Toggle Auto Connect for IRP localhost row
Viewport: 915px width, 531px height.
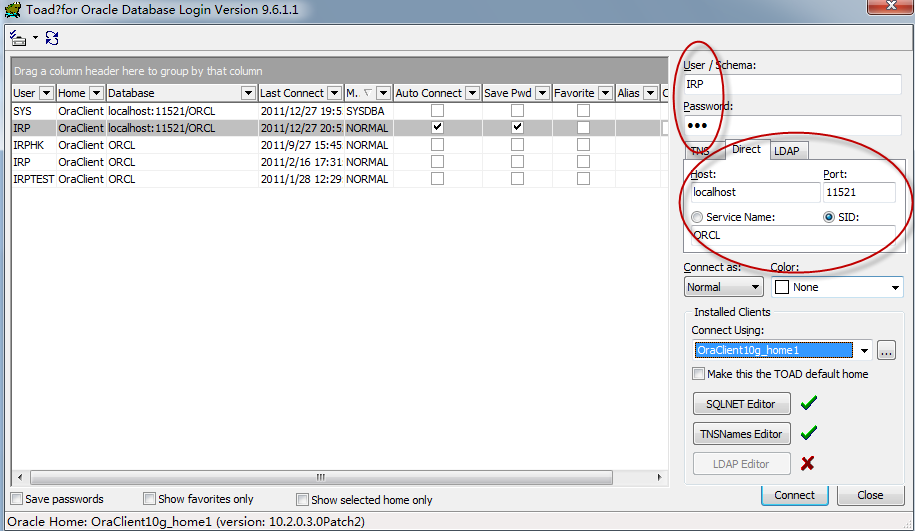[437, 127]
